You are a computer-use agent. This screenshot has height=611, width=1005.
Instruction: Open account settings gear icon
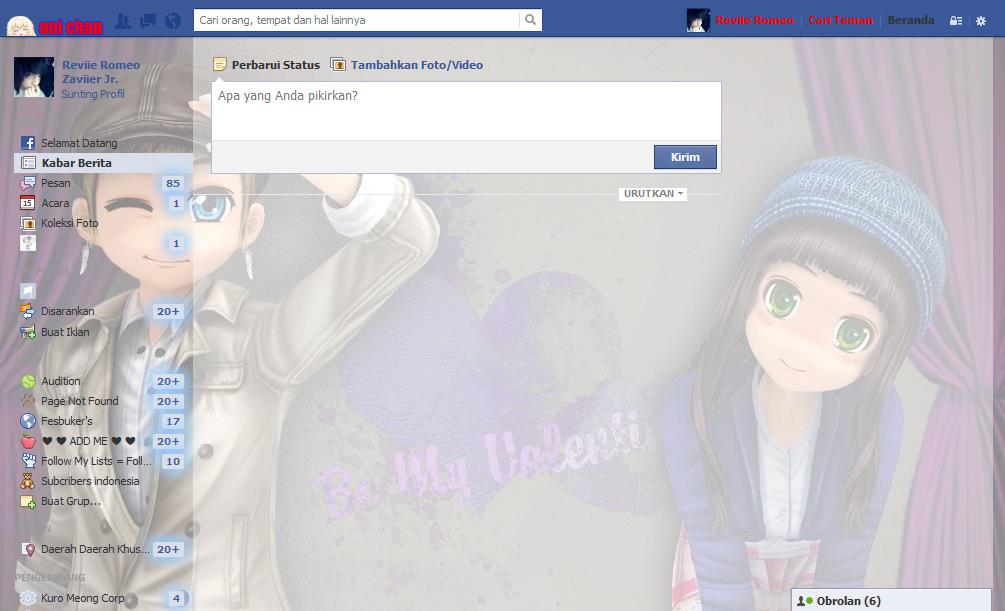(x=981, y=21)
